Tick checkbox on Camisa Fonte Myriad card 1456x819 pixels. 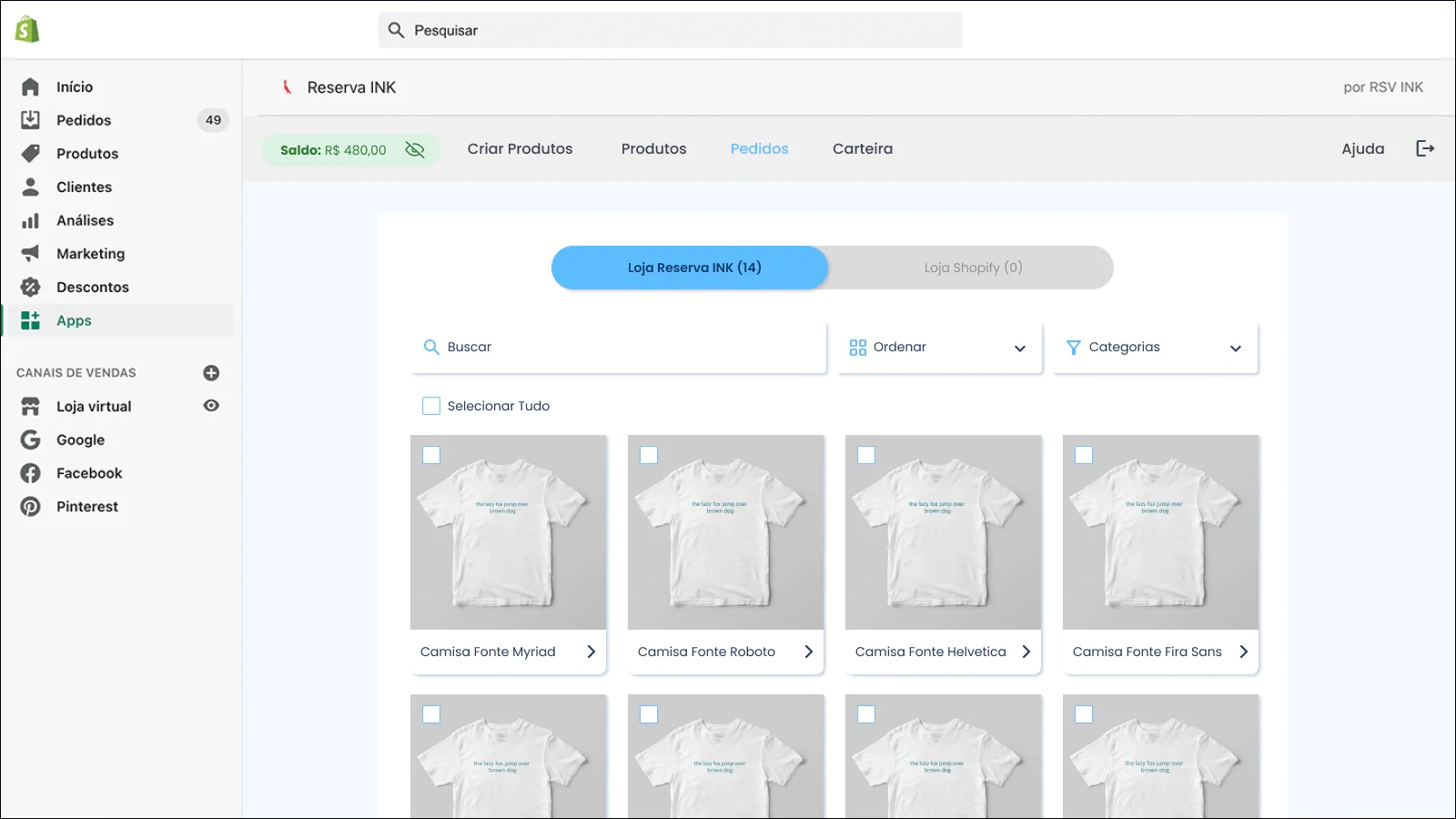(x=431, y=455)
